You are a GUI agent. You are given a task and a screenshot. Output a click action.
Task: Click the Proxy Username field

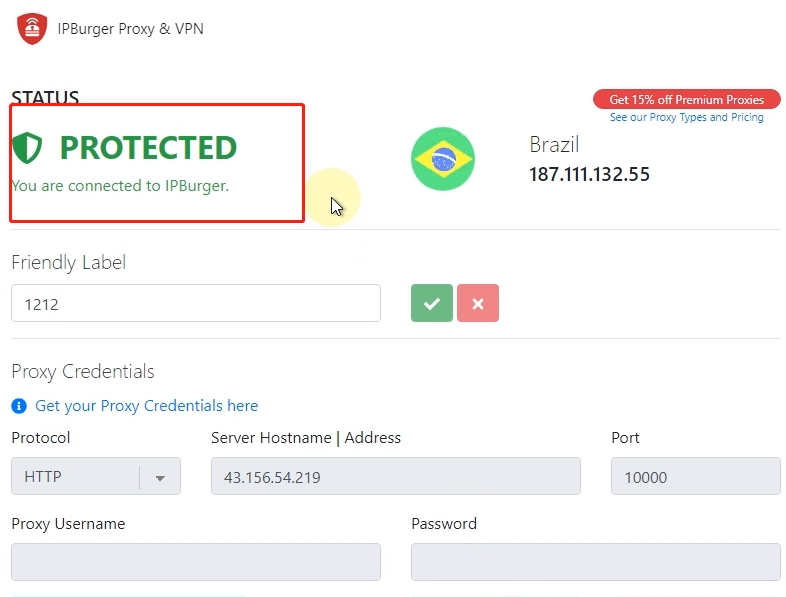(x=195, y=562)
